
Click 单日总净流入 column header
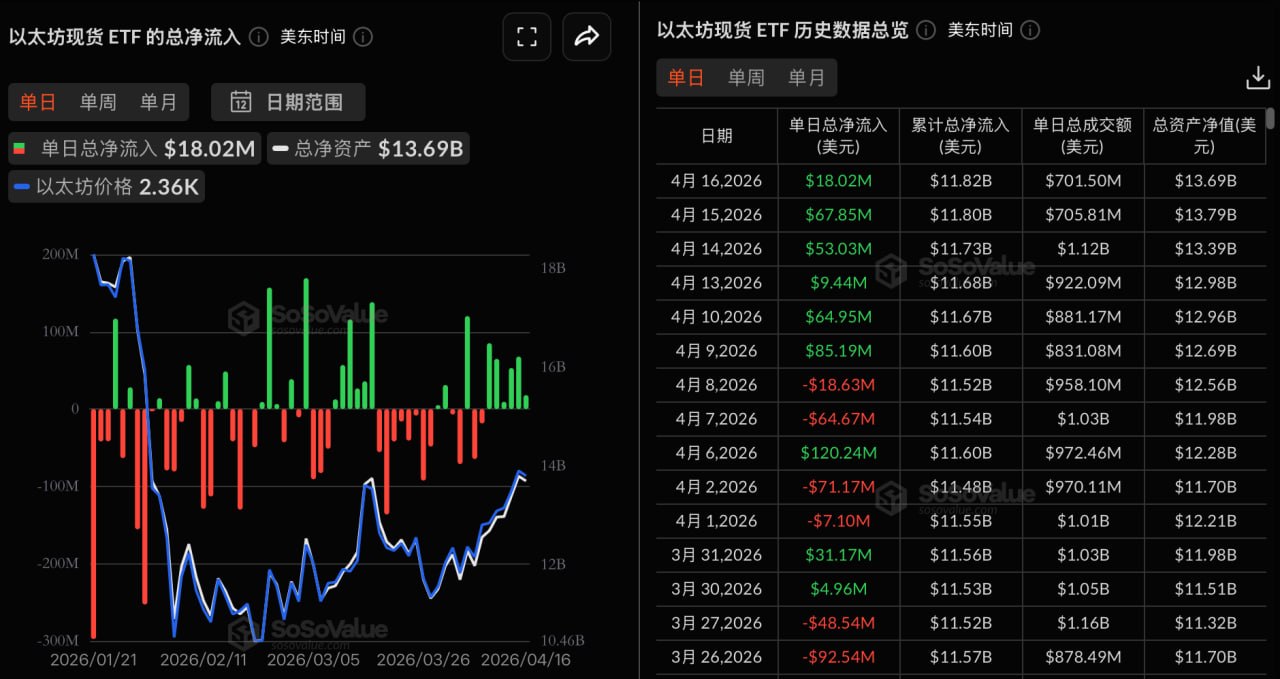[x=838, y=136]
